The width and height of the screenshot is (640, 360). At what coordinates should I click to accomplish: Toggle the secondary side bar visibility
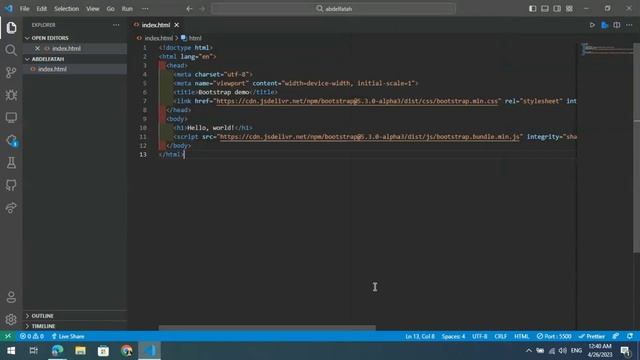point(557,9)
